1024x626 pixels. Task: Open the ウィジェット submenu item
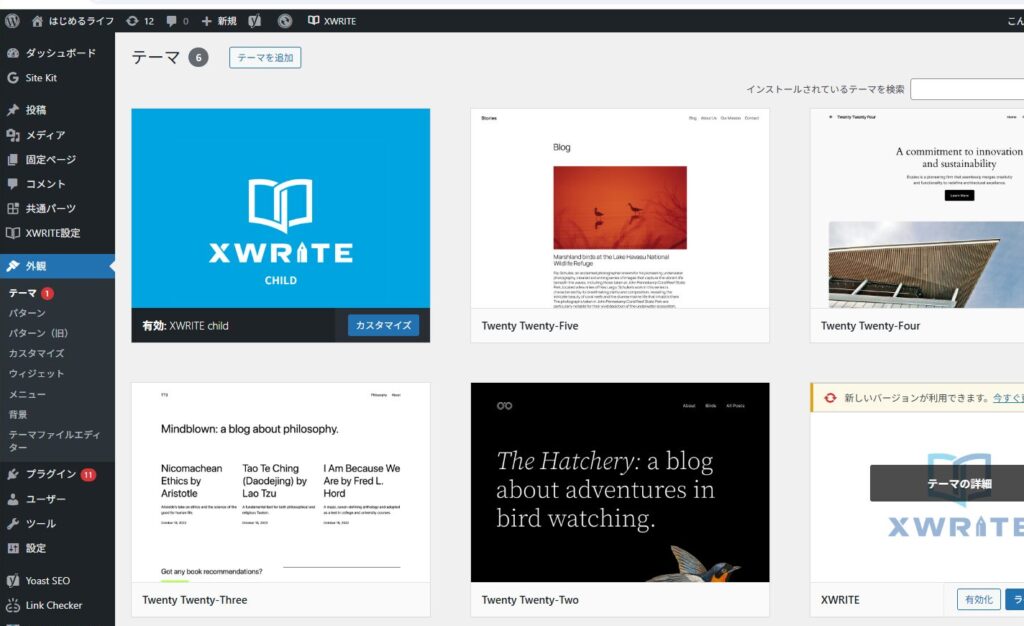click(x=36, y=374)
